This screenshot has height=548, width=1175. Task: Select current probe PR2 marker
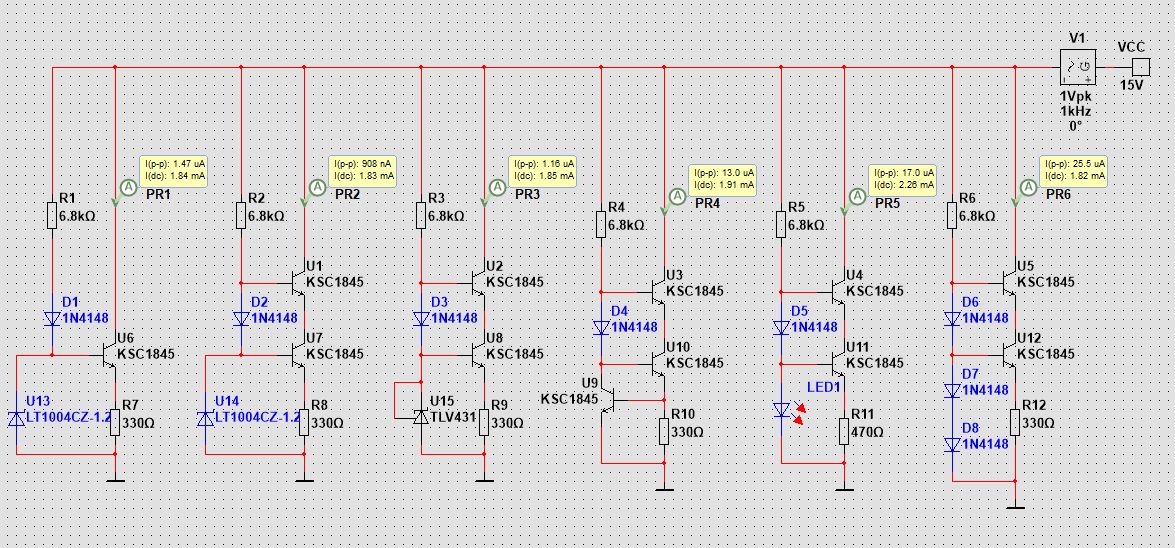(x=317, y=186)
